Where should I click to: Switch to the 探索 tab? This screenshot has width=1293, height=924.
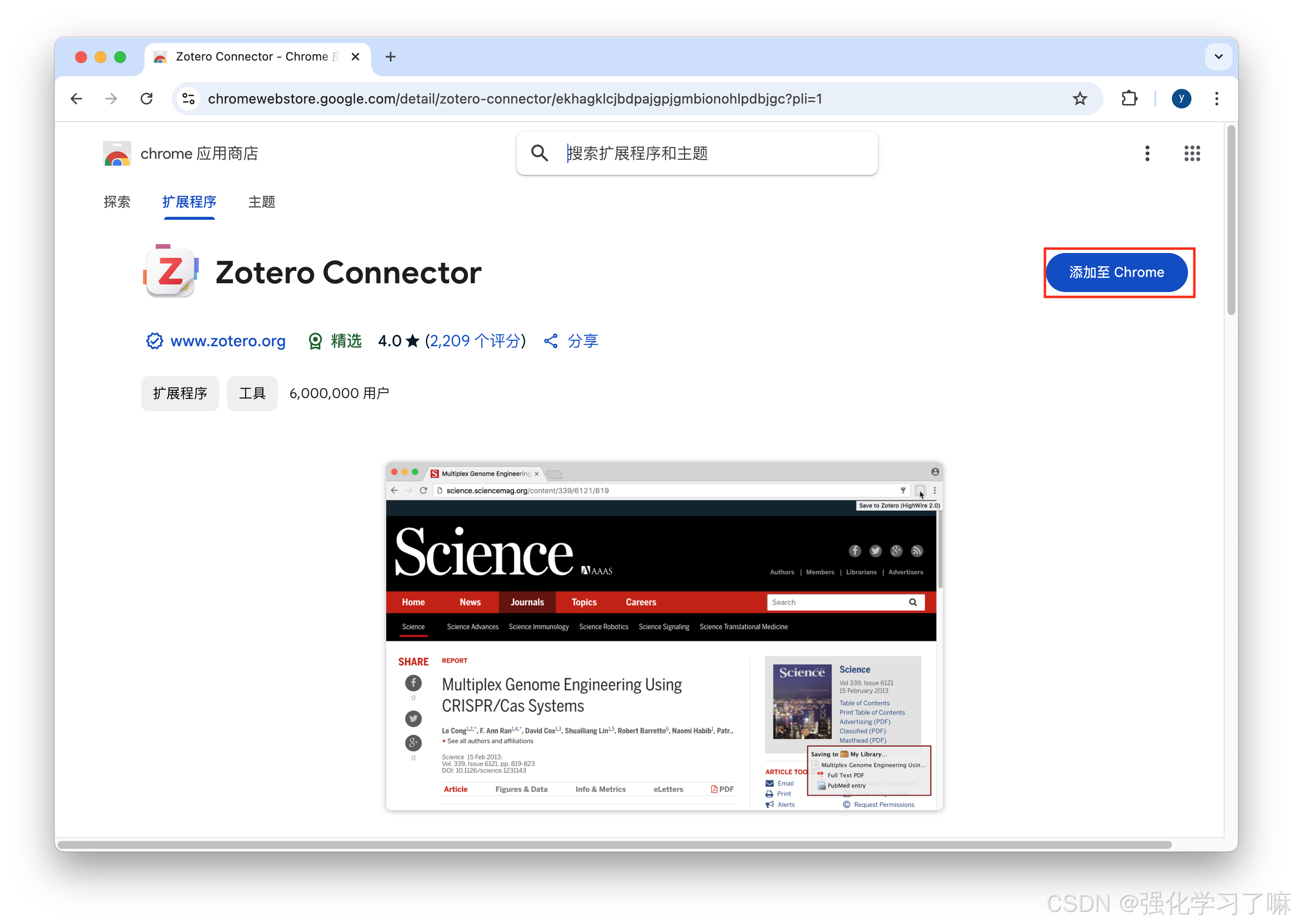point(117,202)
